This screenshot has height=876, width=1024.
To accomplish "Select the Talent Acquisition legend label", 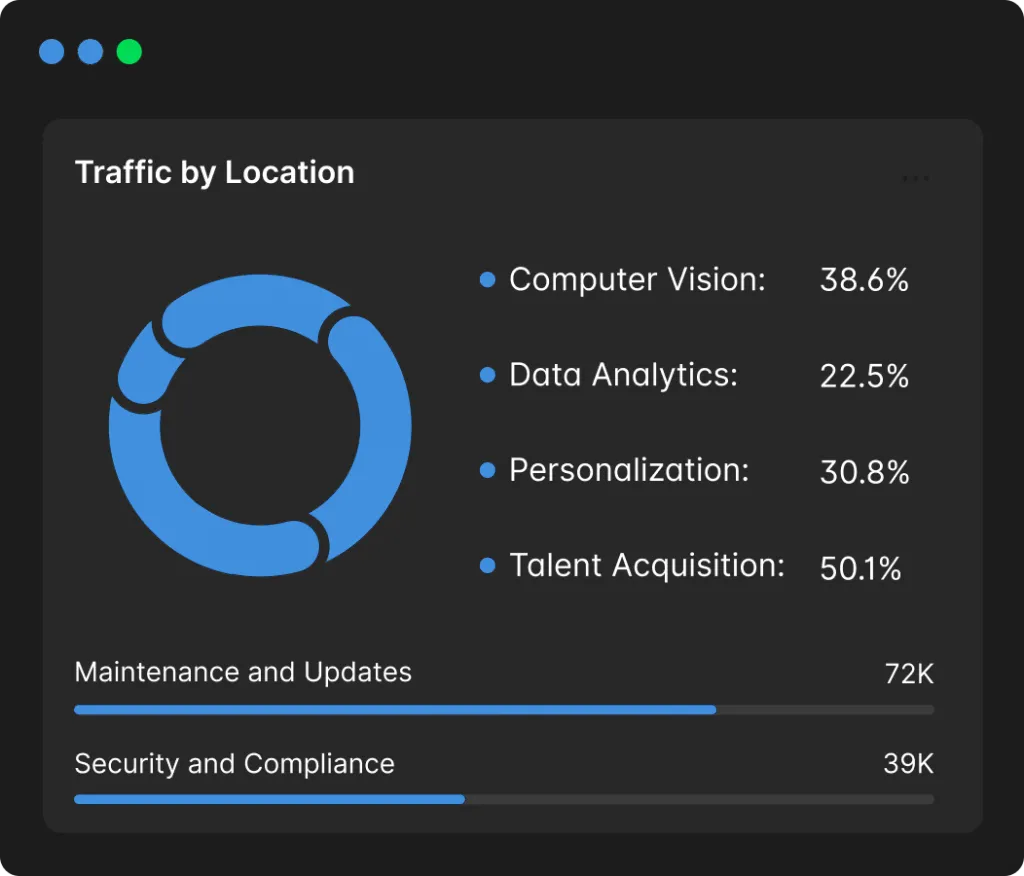I will point(647,566).
